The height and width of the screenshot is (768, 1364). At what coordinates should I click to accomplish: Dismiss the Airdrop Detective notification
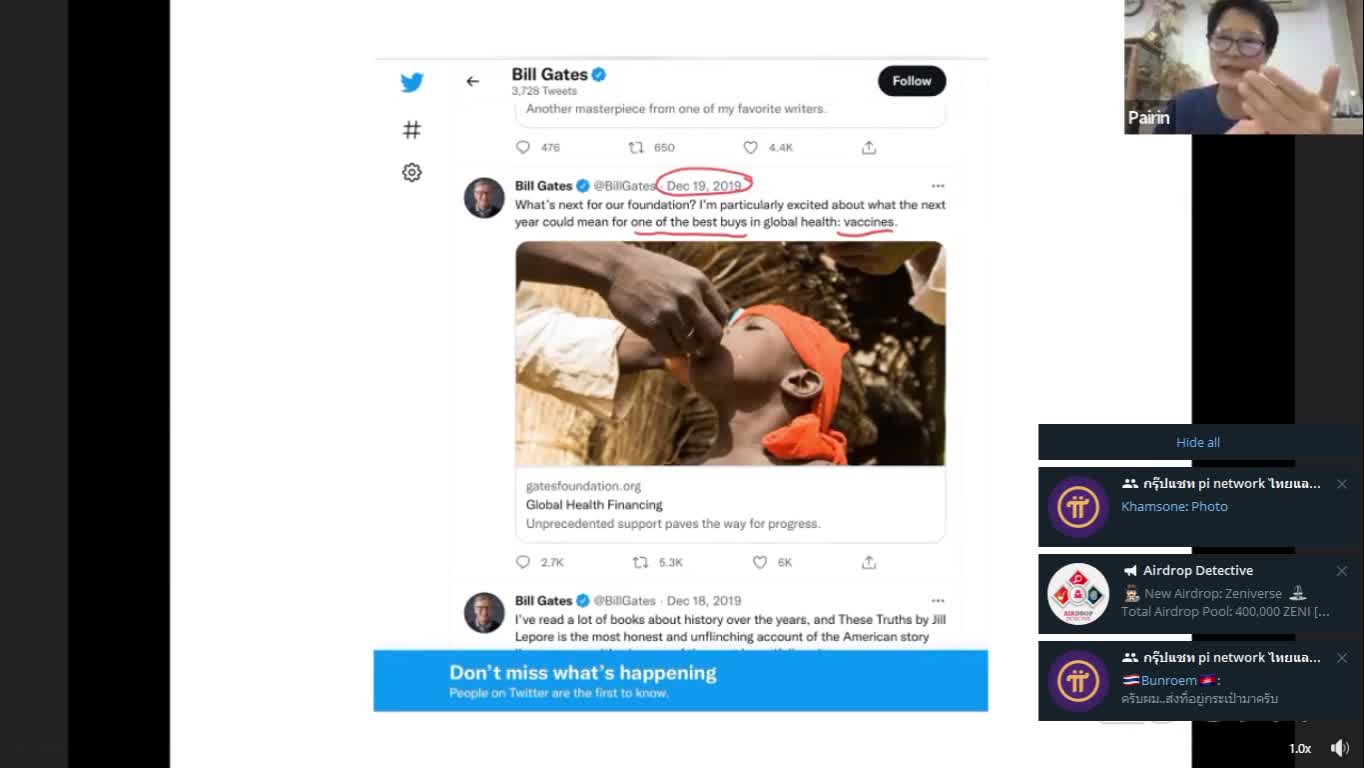(1342, 571)
